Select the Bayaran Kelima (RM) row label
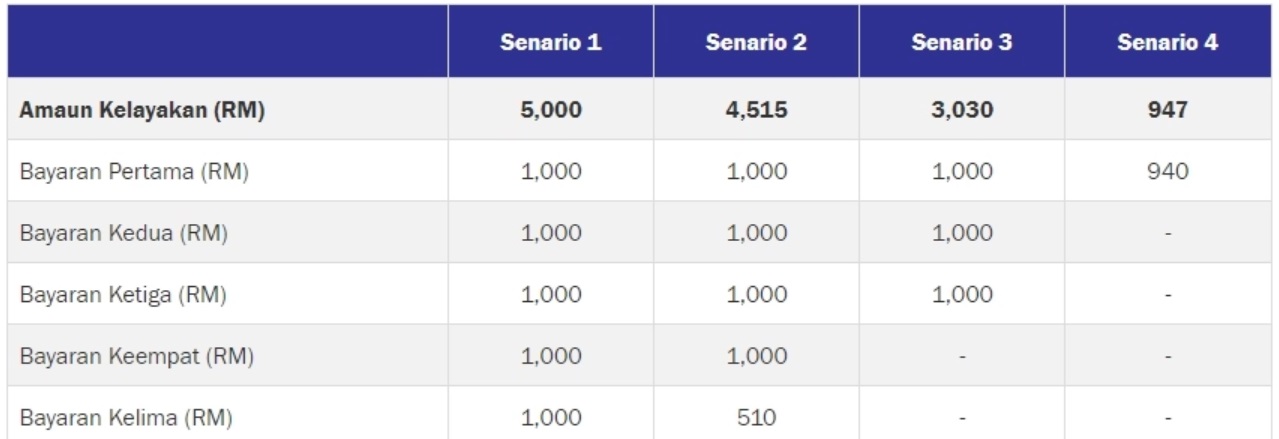The width and height of the screenshot is (1279, 439). coord(126,418)
